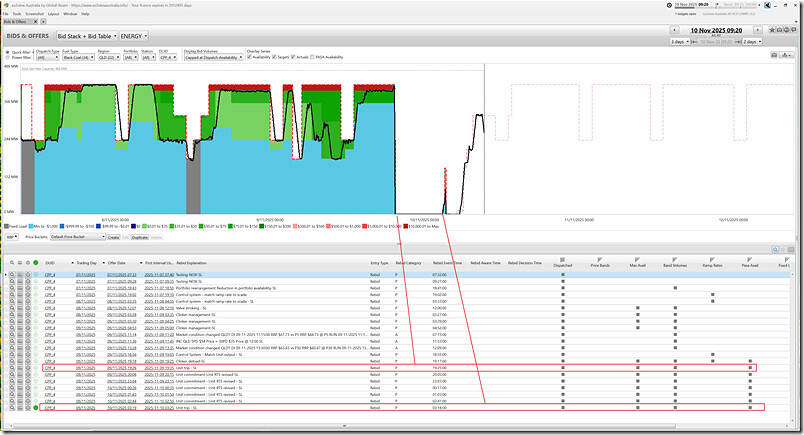Click the Min to -$1,000 legend swatch
Viewport: 804px width, 435px height.
(x=31, y=226)
